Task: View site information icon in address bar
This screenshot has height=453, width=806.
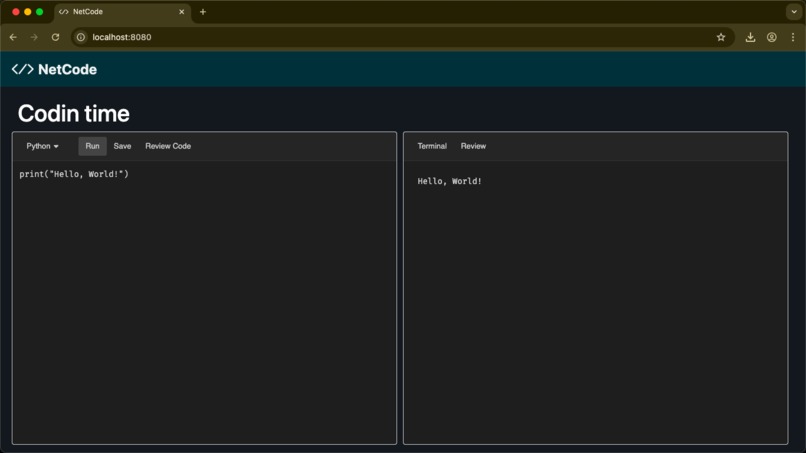Action: tap(81, 37)
